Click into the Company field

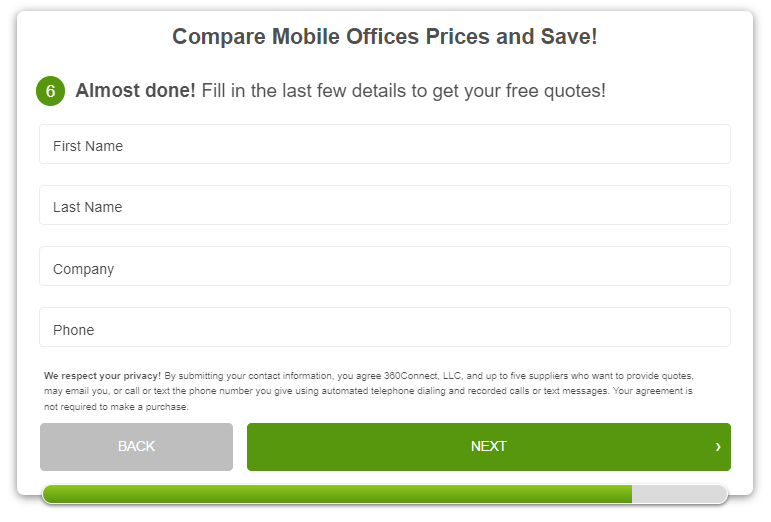[385, 266]
